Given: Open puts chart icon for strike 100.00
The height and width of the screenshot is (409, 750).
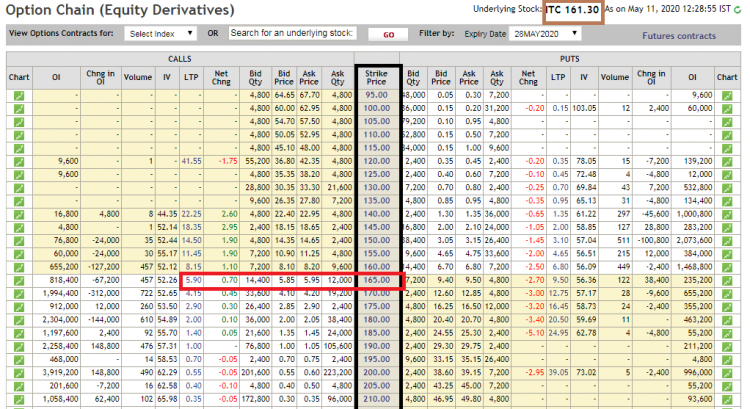Looking at the screenshot, I should point(728,108).
